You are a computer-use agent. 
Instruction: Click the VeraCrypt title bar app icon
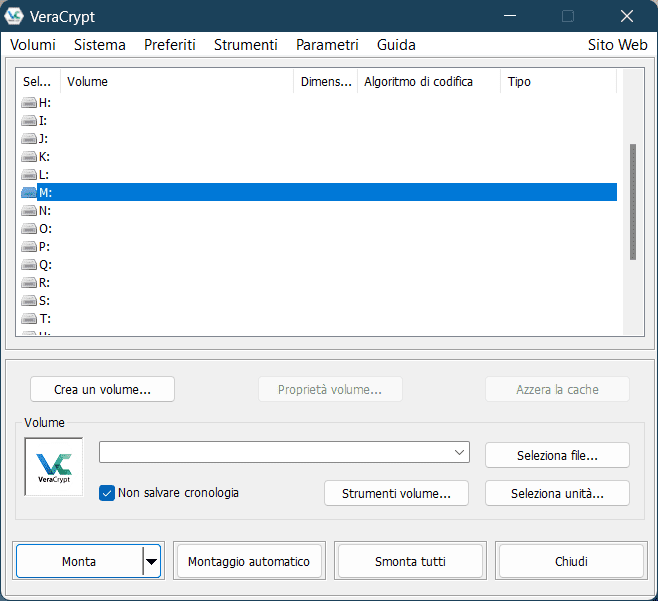pos(13,16)
